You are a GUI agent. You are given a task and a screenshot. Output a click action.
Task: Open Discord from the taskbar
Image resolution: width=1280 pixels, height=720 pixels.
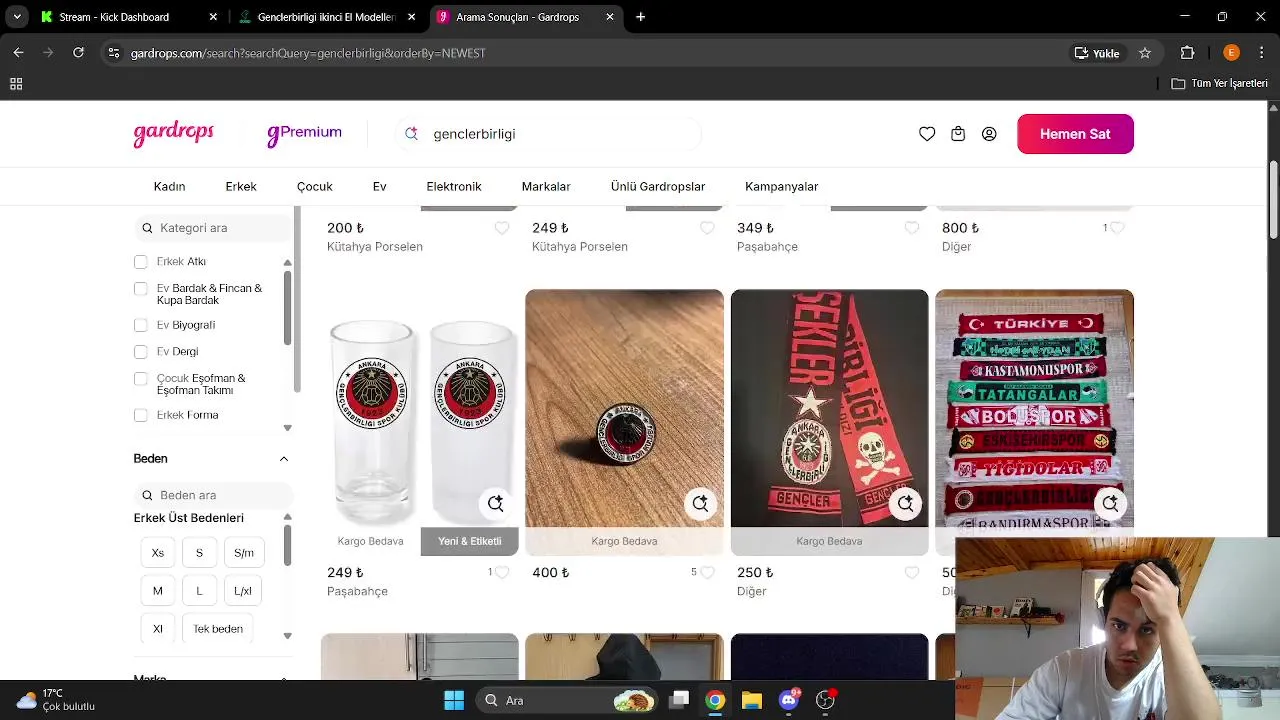click(x=789, y=700)
